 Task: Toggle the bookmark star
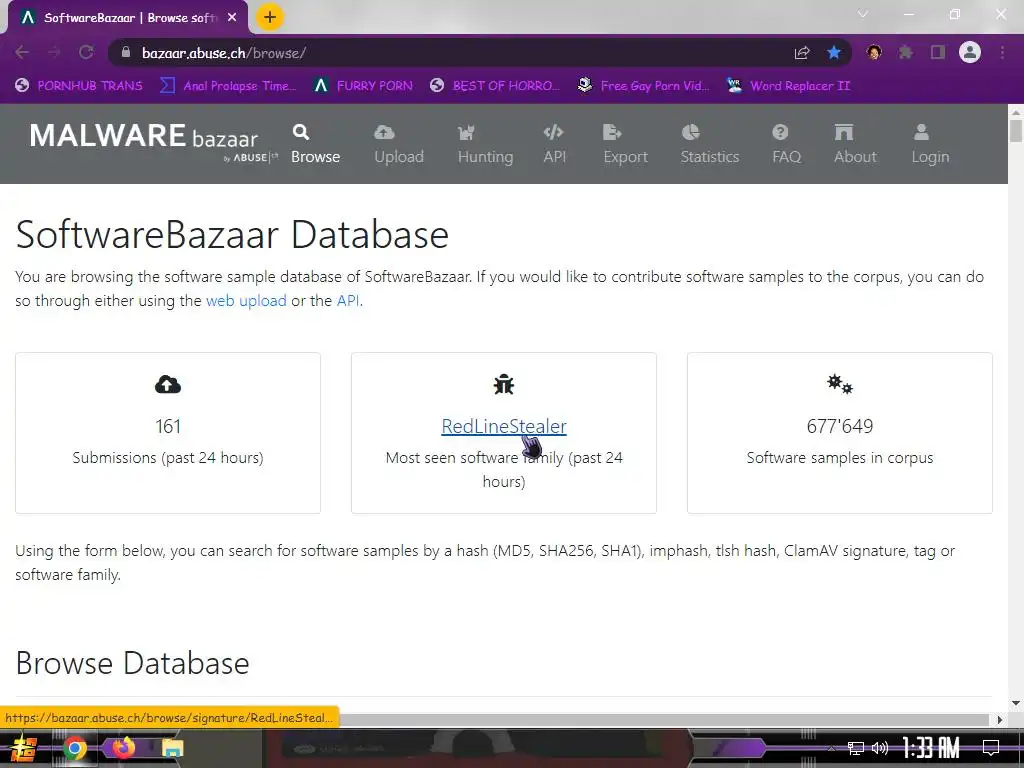point(834,52)
